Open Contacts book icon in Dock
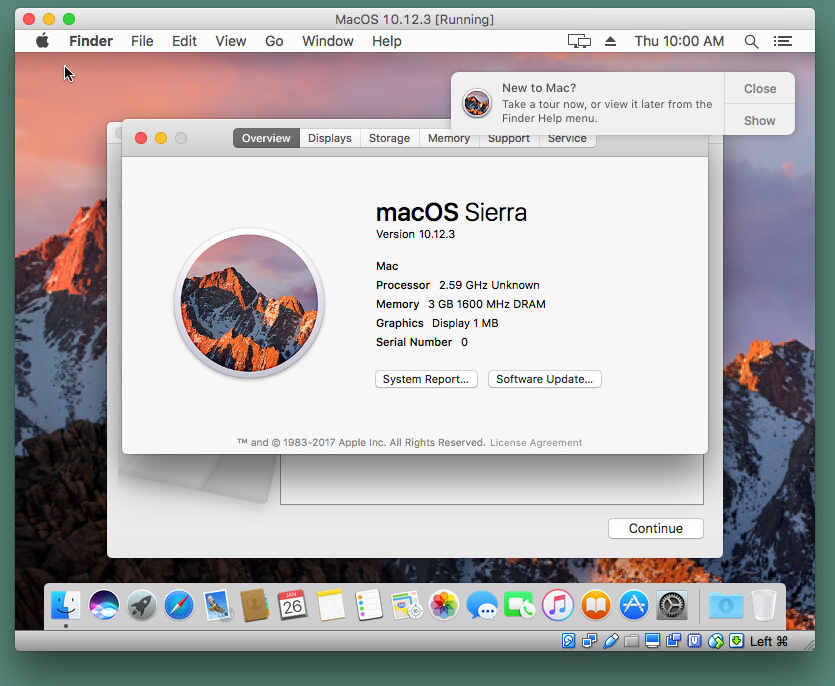This screenshot has height=686, width=835. pos(255,606)
